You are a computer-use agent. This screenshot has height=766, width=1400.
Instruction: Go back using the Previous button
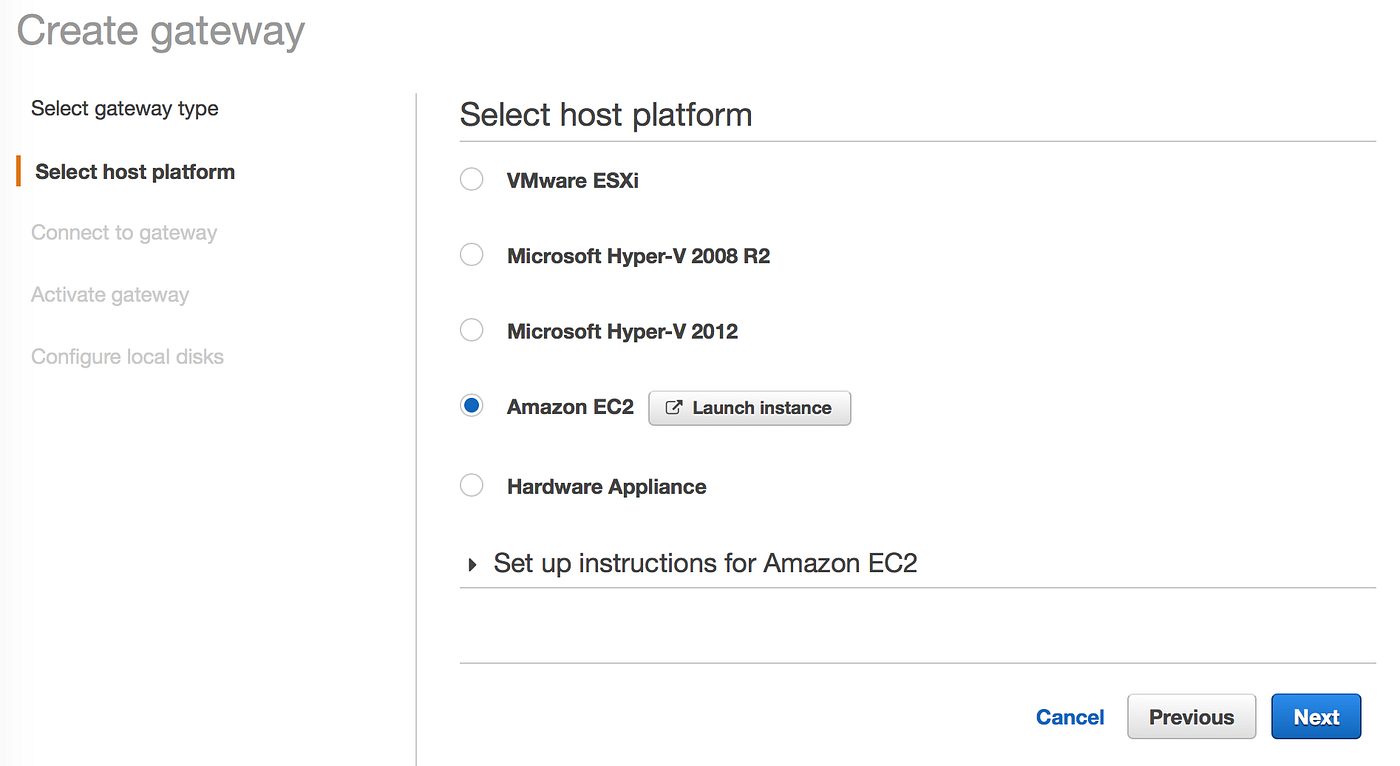tap(1191, 716)
